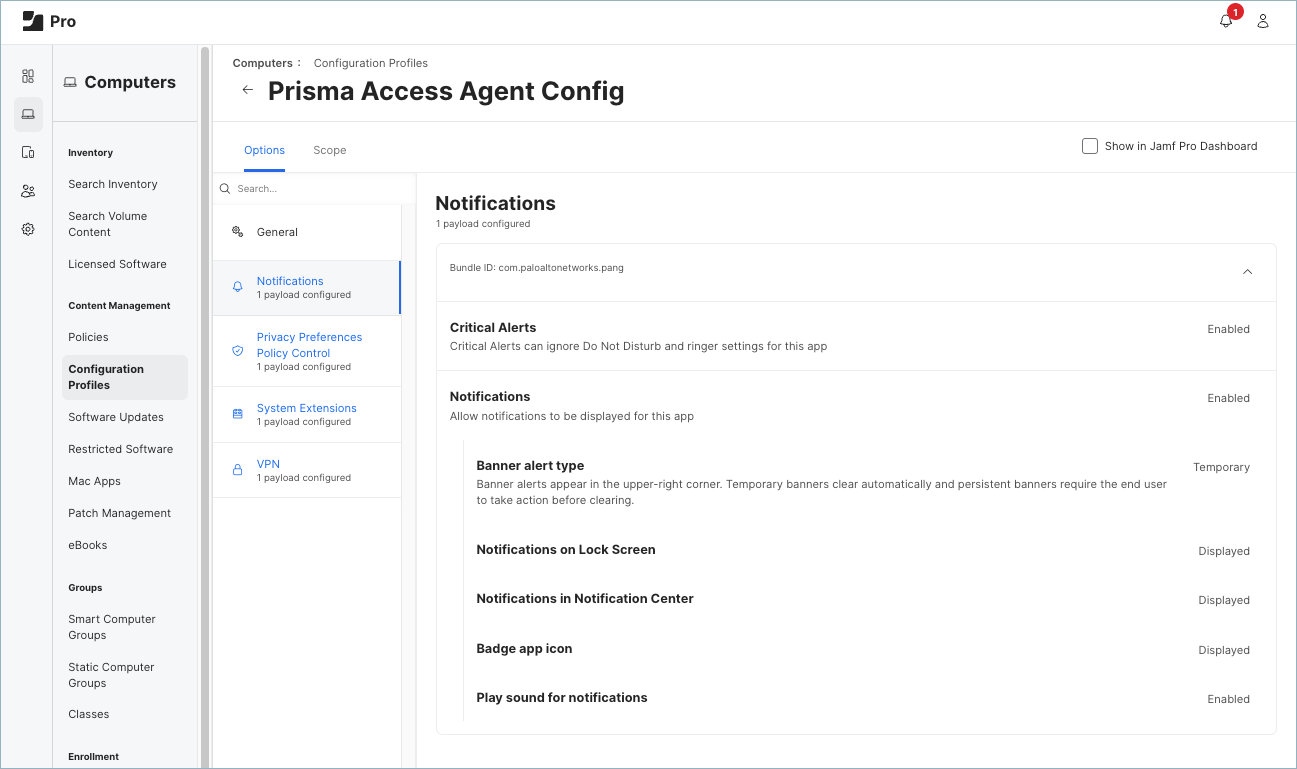This screenshot has height=769, width=1297.
Task: Open the Devices section from the sidebar
Action: 28,152
